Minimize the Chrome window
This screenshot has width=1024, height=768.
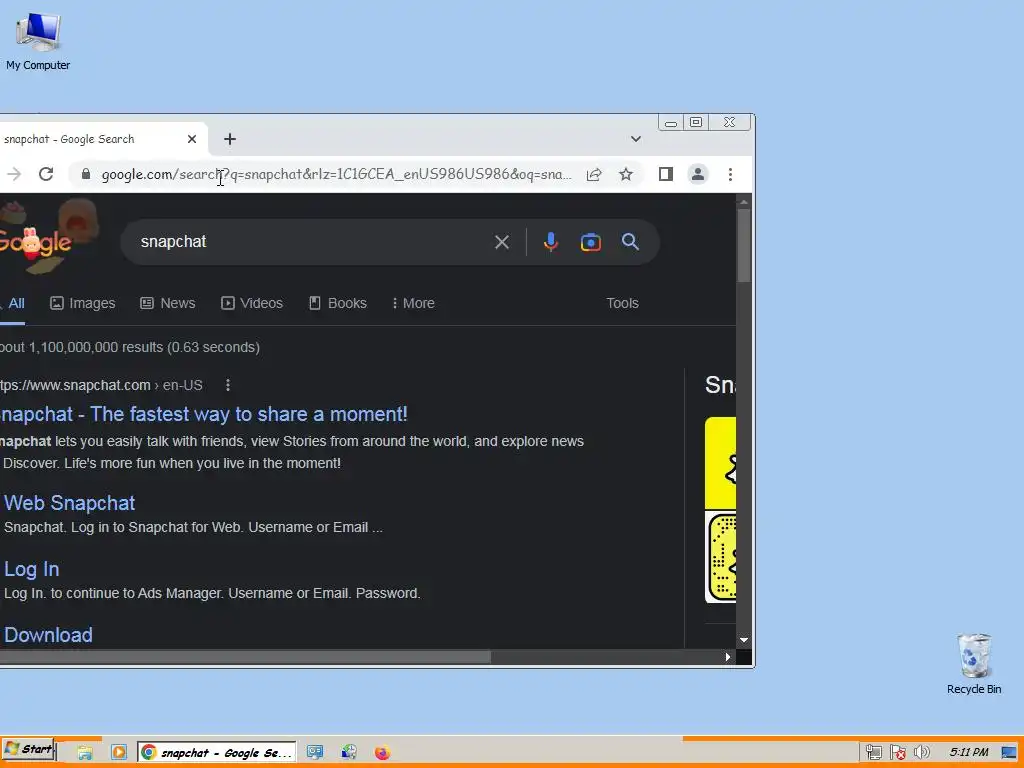pyautogui.click(x=671, y=123)
